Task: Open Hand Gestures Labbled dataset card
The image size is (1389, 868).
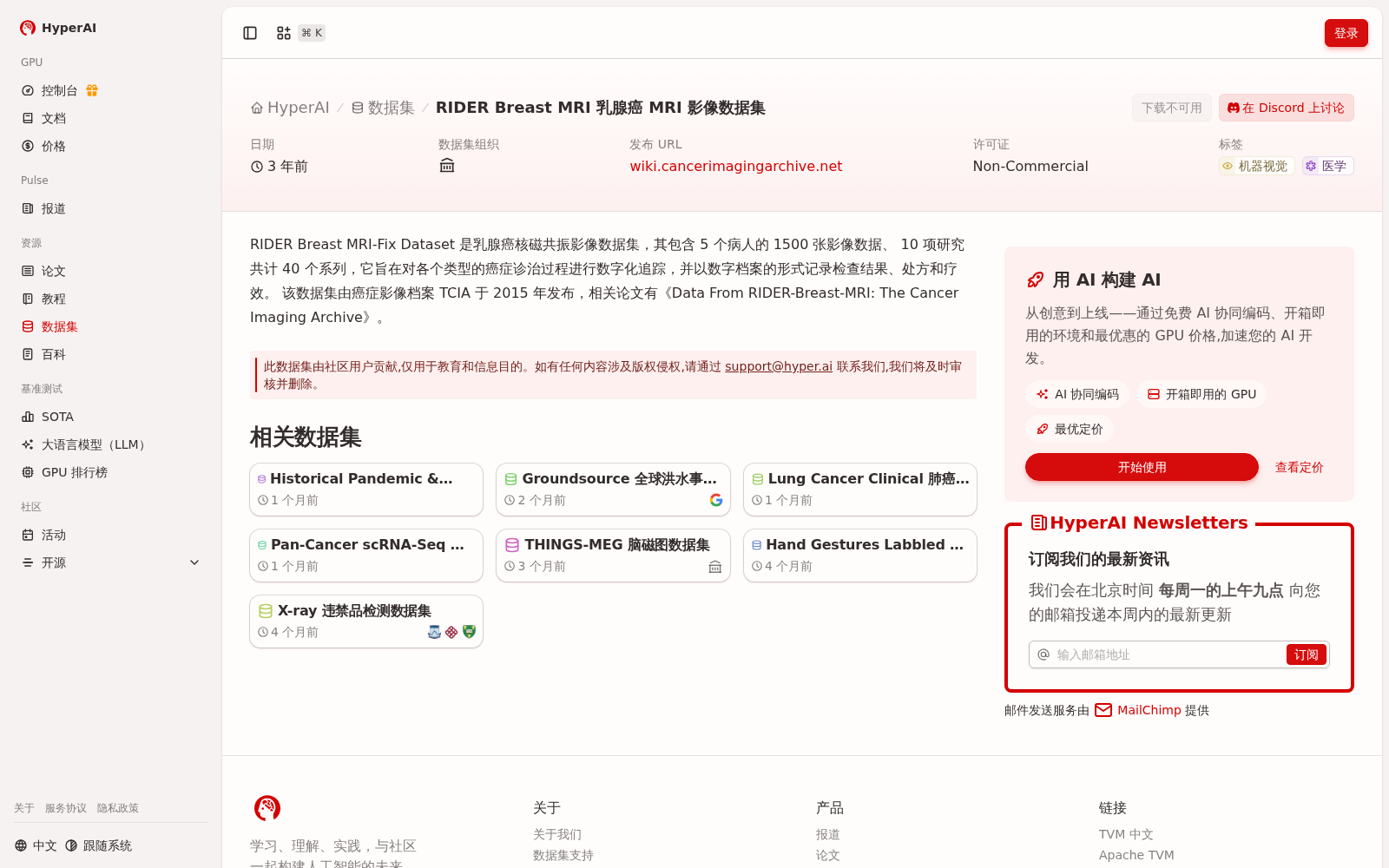Action: click(860, 556)
